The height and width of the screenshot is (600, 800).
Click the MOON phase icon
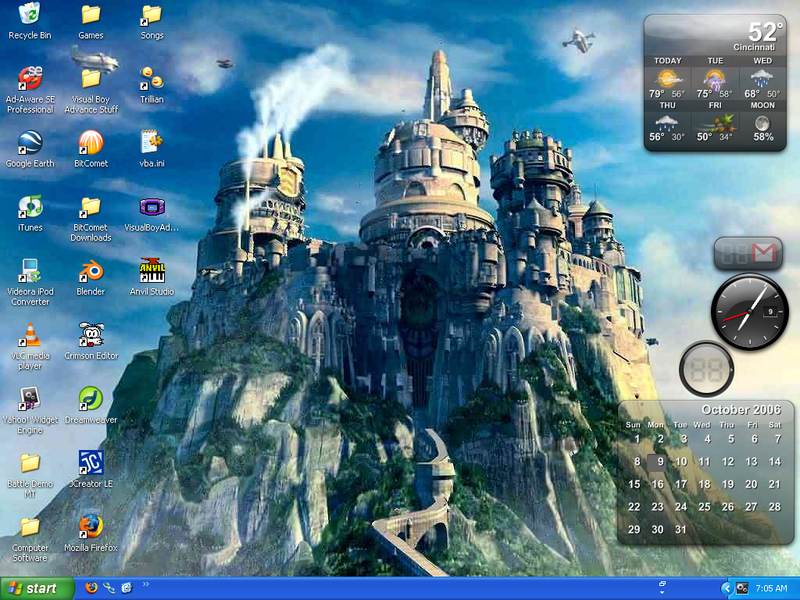click(x=763, y=123)
